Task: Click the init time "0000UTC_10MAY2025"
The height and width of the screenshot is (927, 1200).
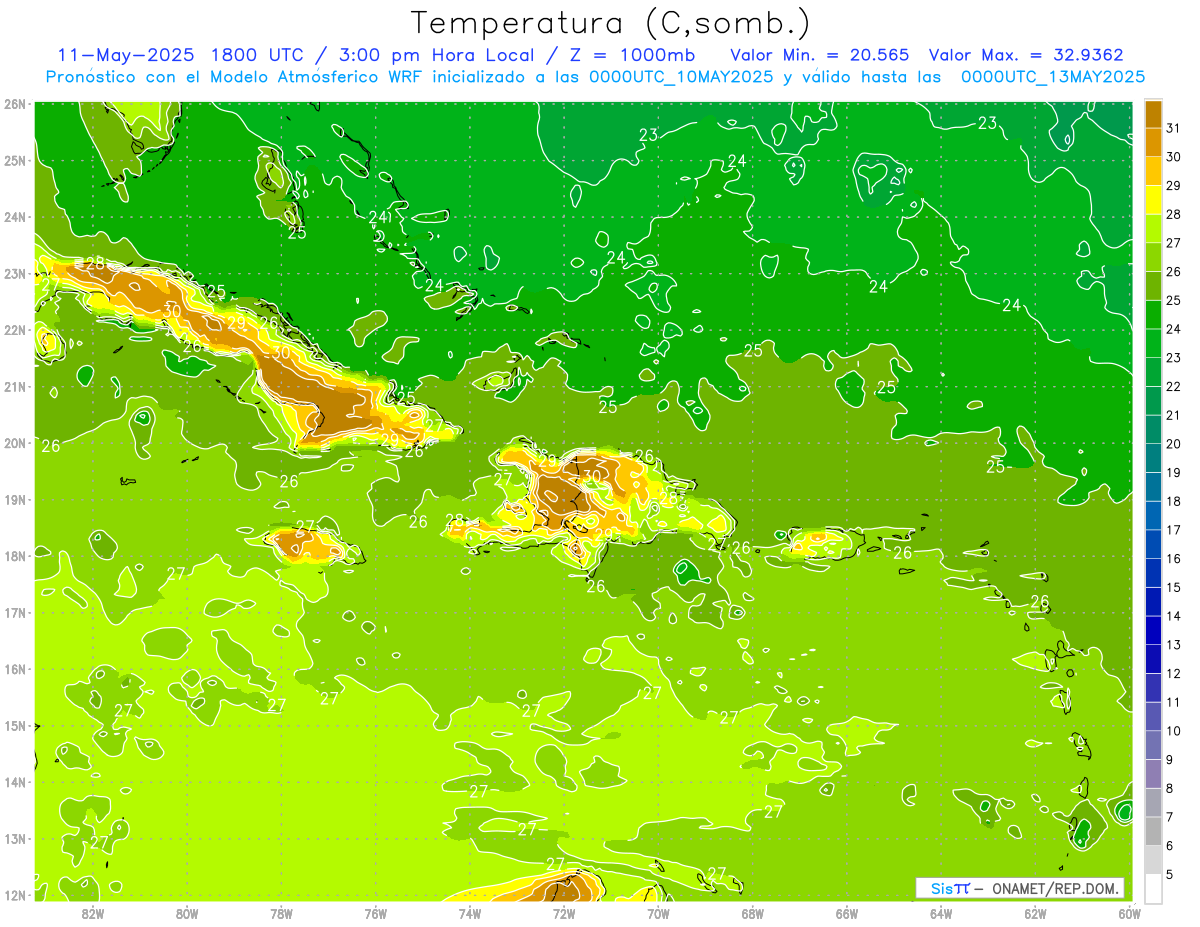Action: pos(682,77)
